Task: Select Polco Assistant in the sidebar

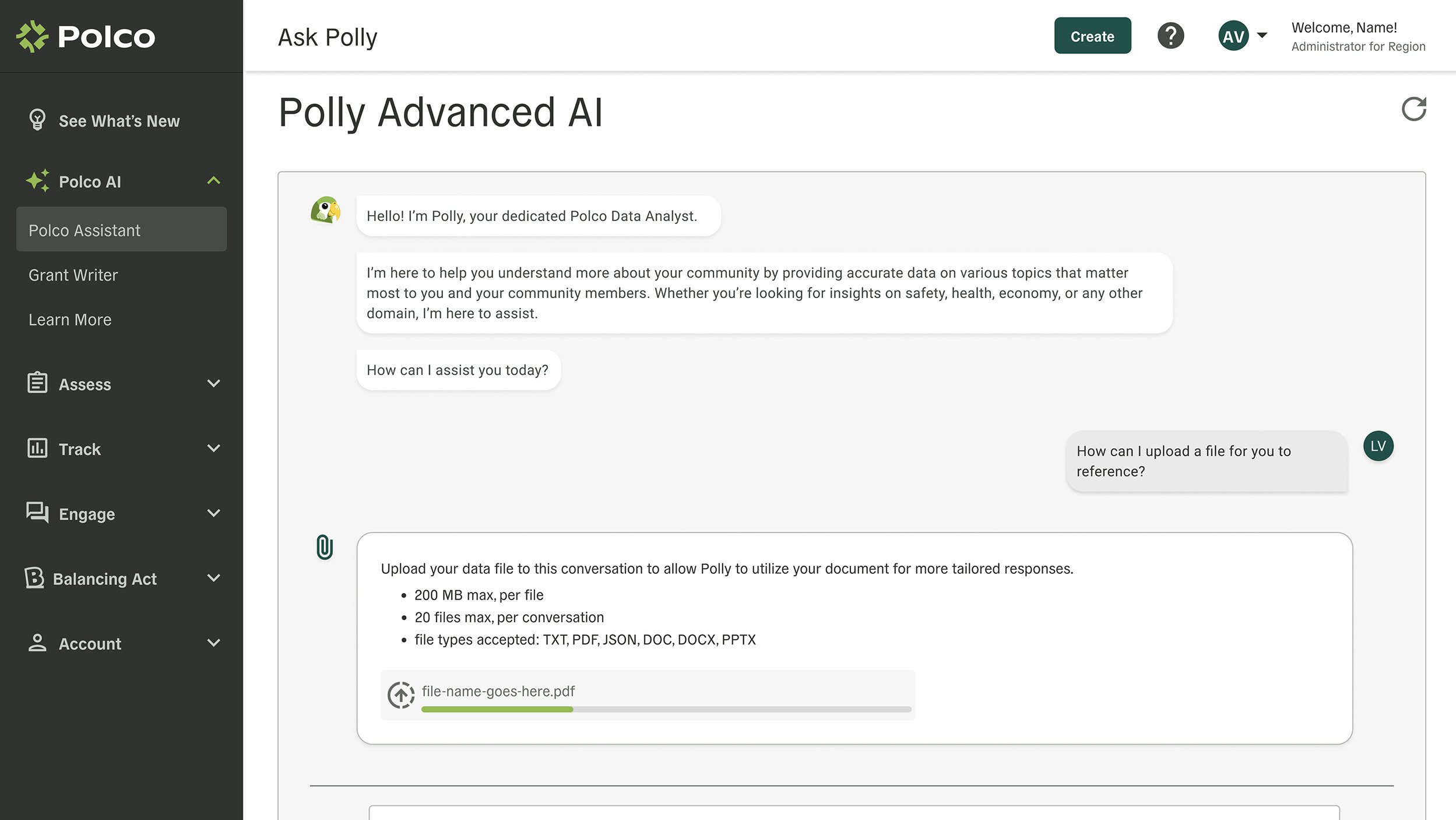Action: click(x=84, y=230)
